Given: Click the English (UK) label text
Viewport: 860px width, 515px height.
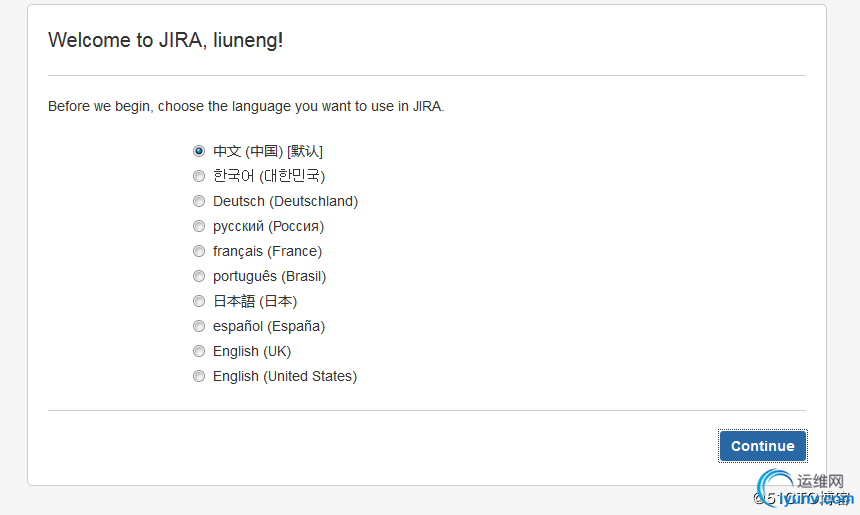Looking at the screenshot, I should pos(252,351).
